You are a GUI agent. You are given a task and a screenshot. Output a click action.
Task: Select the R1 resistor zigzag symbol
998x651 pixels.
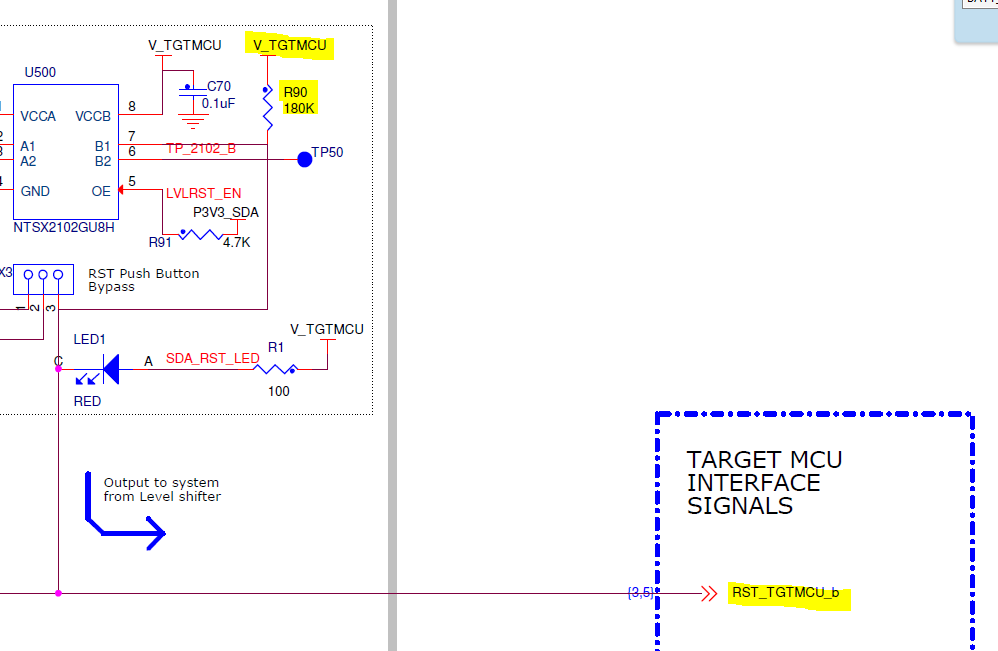point(276,369)
